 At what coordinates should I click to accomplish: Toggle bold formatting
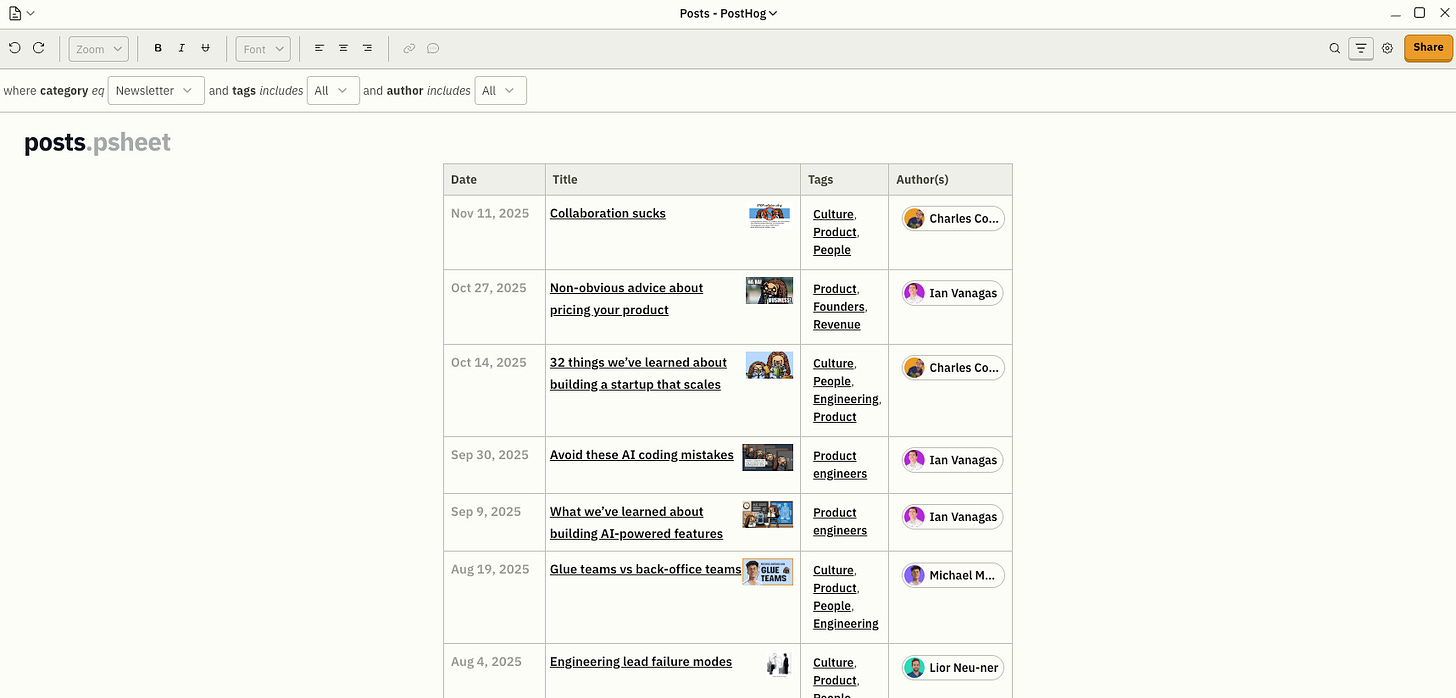158,48
